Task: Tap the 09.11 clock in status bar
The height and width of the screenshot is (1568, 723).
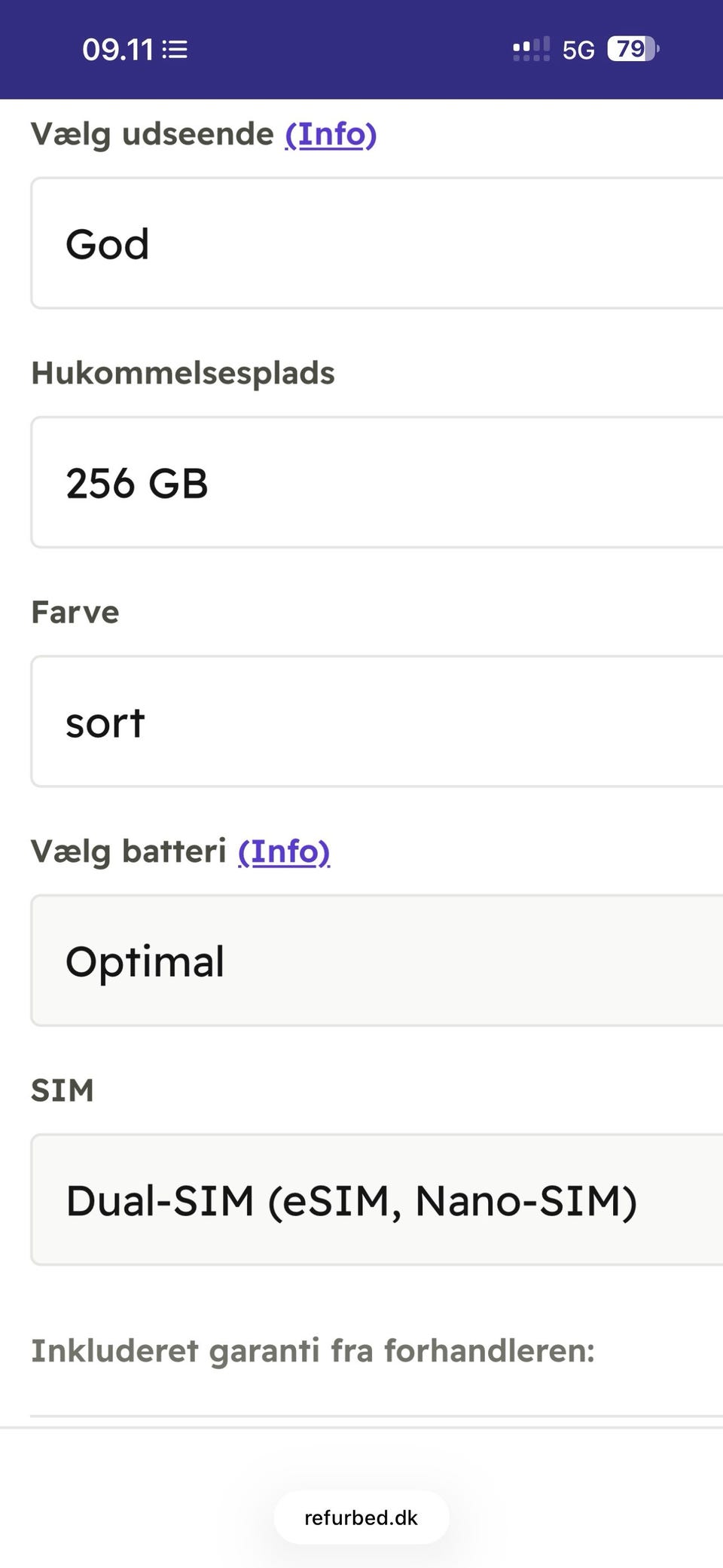Action: click(117, 50)
